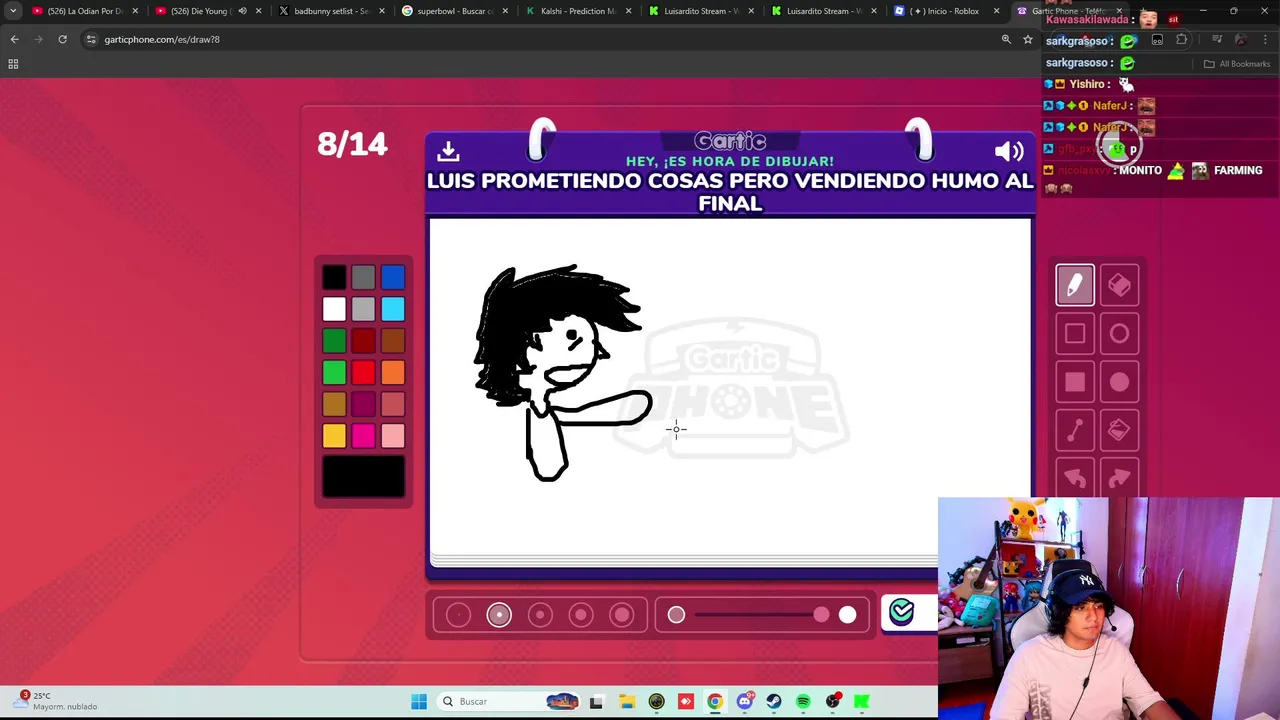Open Windows Start menu
Image resolution: width=1280 pixels, height=720 pixels.
(x=419, y=701)
